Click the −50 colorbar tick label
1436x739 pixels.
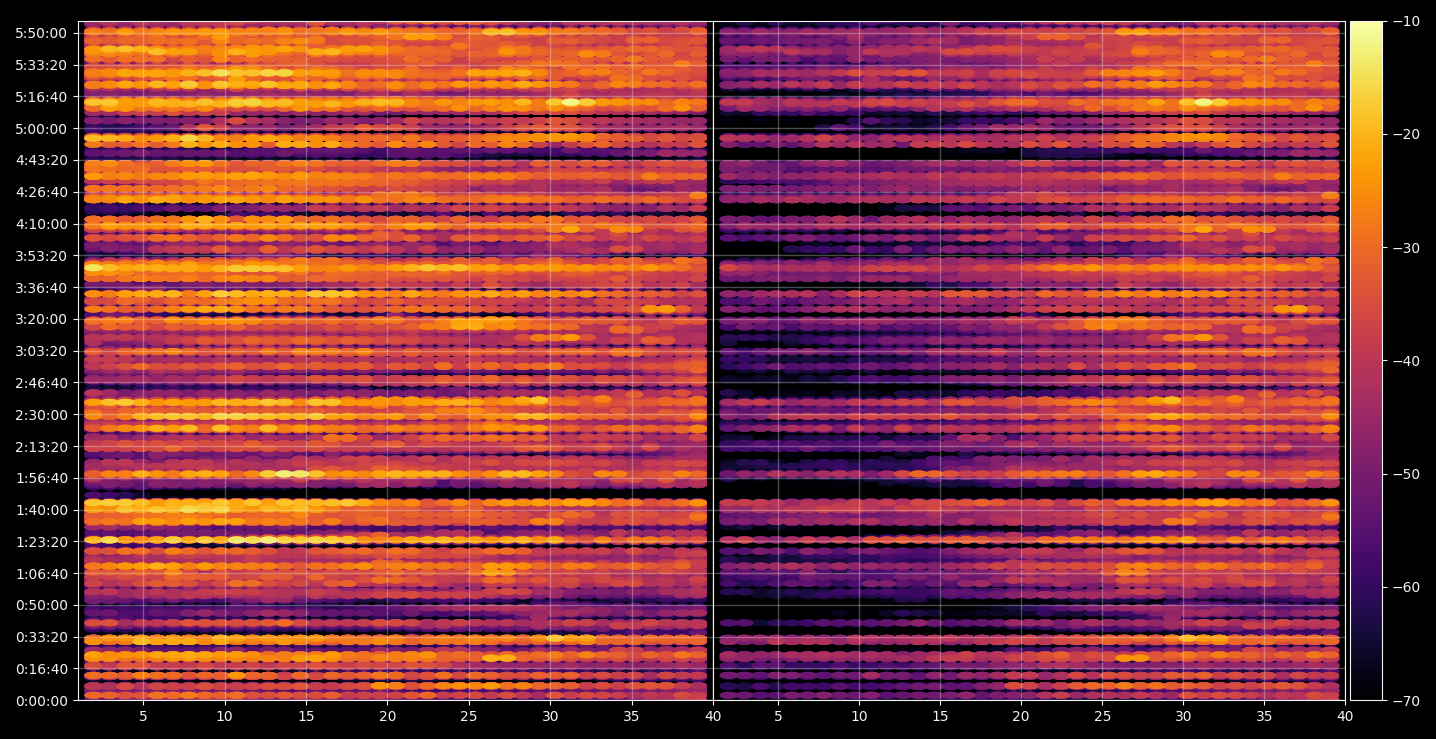(x=1405, y=473)
